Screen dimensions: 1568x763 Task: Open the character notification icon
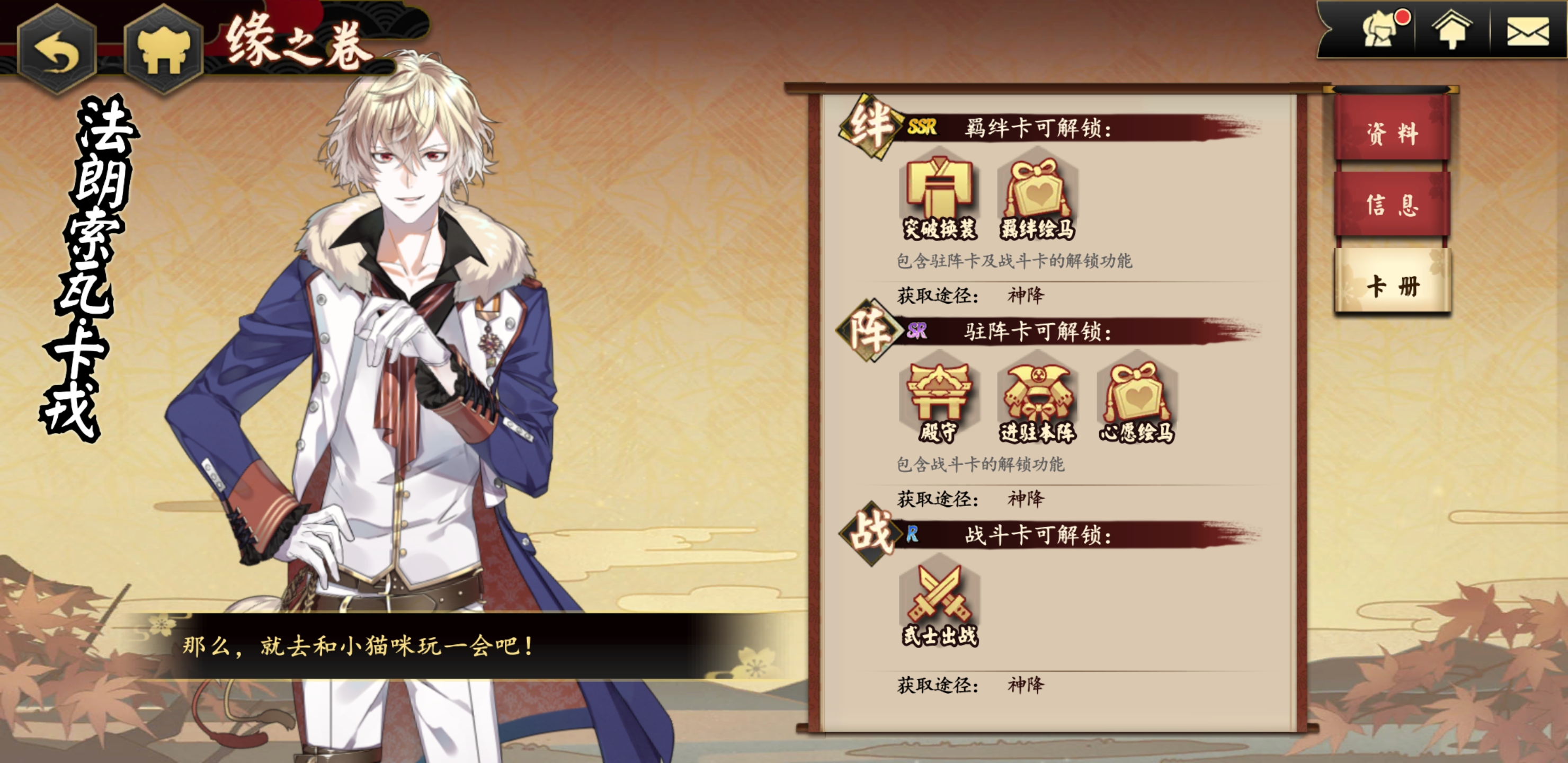pos(1382,29)
